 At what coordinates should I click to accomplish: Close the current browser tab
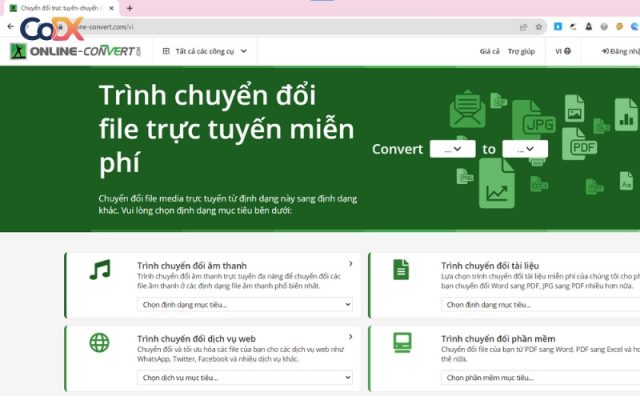point(111,8)
